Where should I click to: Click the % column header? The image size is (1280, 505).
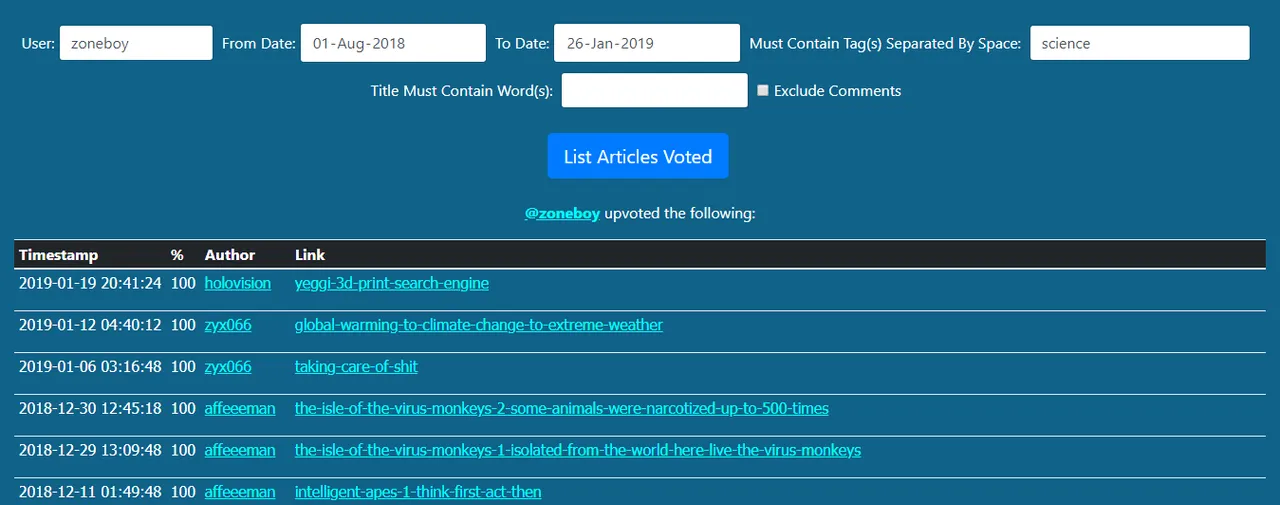[177, 255]
